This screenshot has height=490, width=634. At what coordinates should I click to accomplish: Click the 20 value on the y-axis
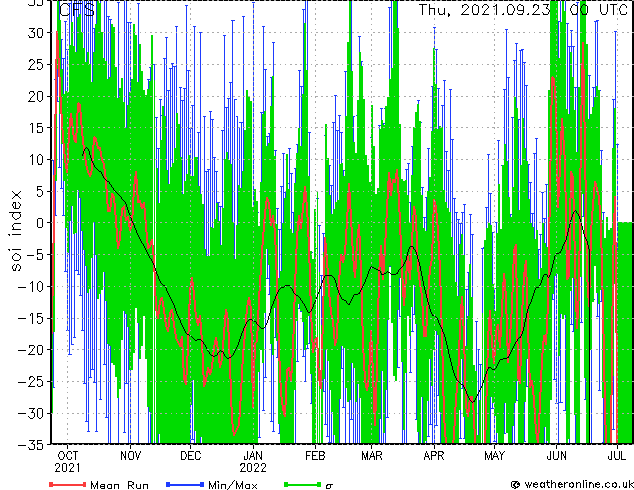click(36, 96)
